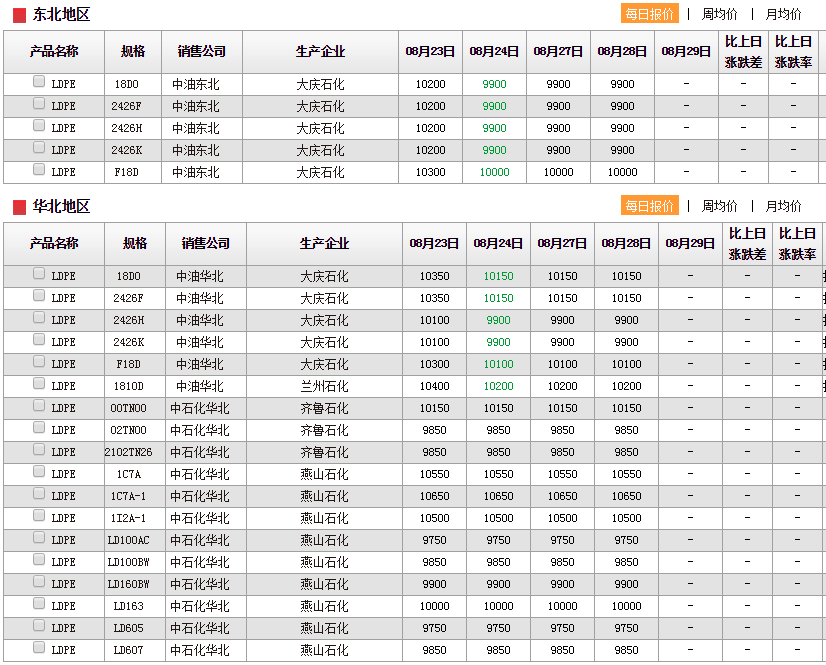Click 规格 header in 华北地区 table
Screen dimensions: 826x665
tap(135, 243)
